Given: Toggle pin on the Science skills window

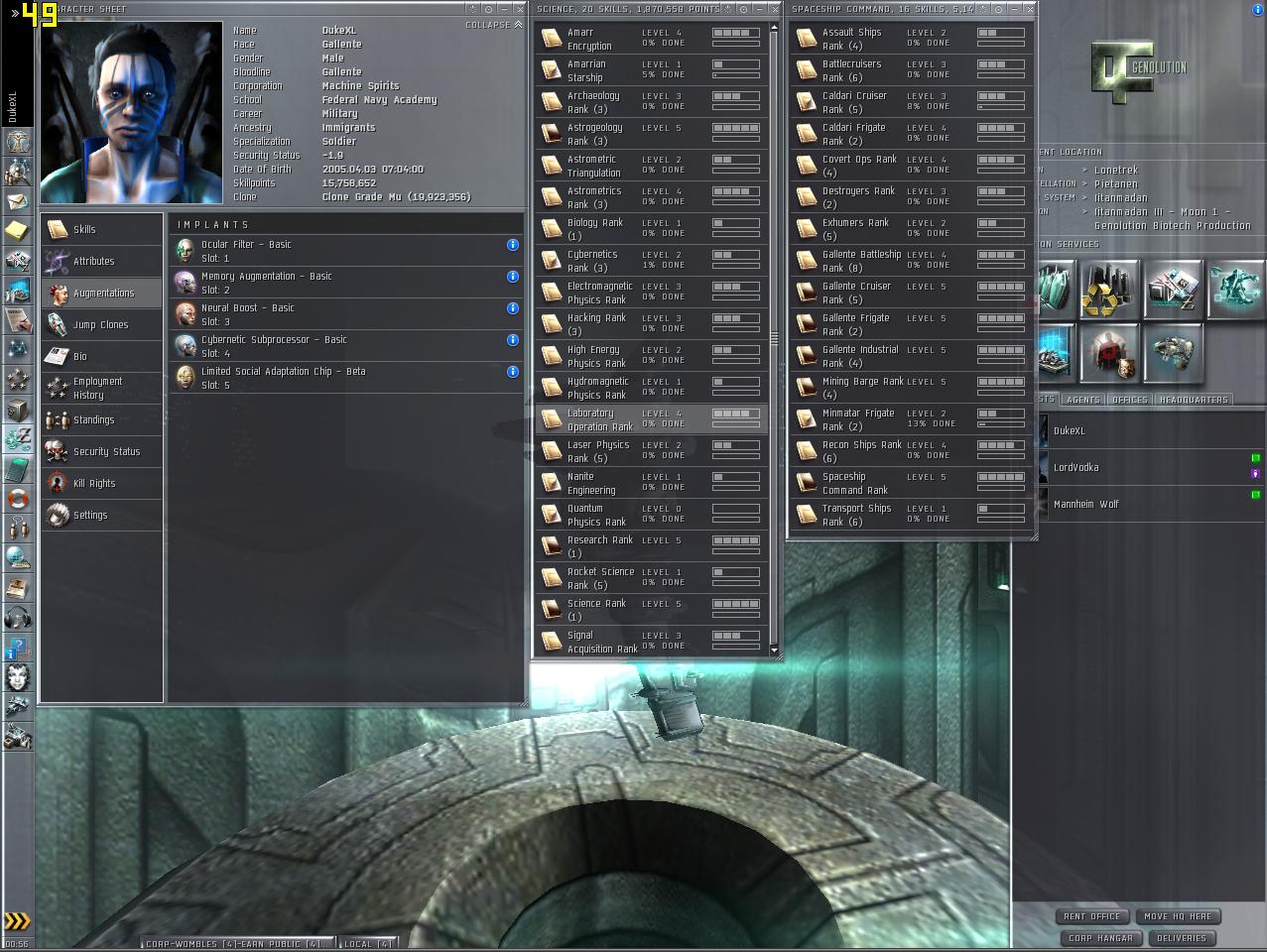Looking at the screenshot, I should [744, 9].
